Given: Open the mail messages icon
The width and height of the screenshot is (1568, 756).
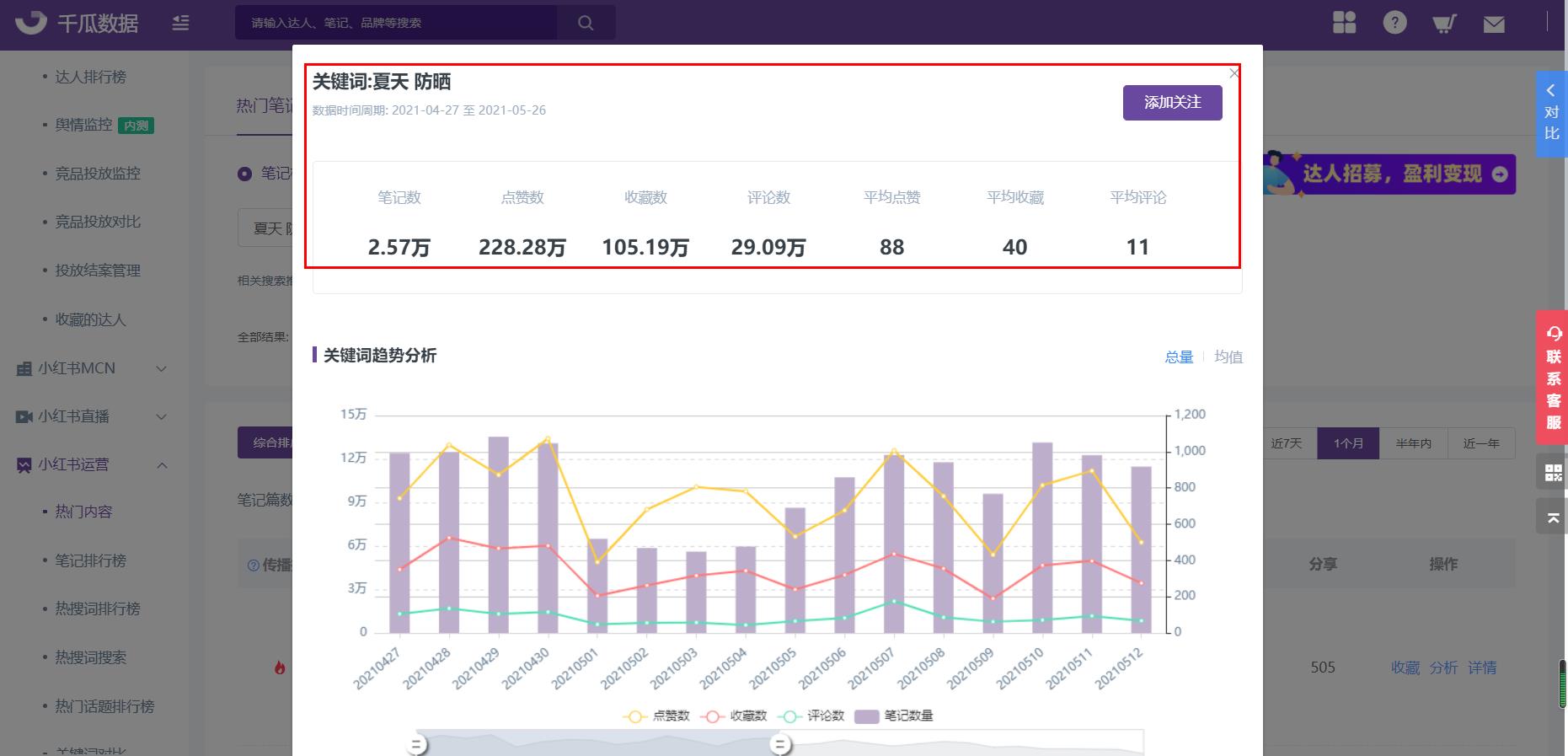Looking at the screenshot, I should [1494, 24].
